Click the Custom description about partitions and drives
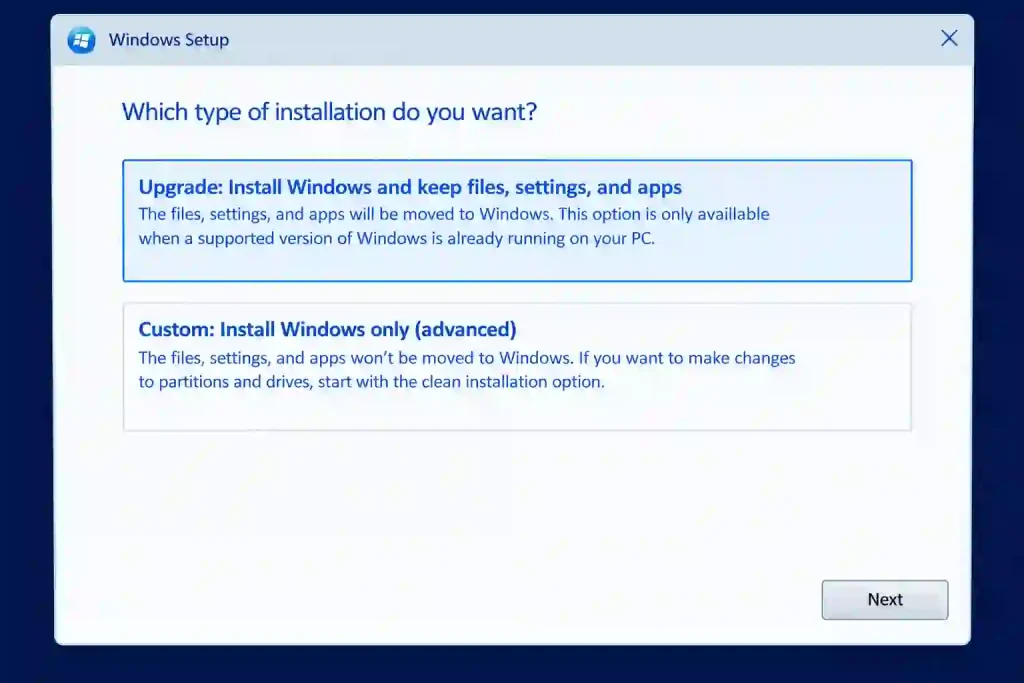This screenshot has height=683, width=1024. 467,370
